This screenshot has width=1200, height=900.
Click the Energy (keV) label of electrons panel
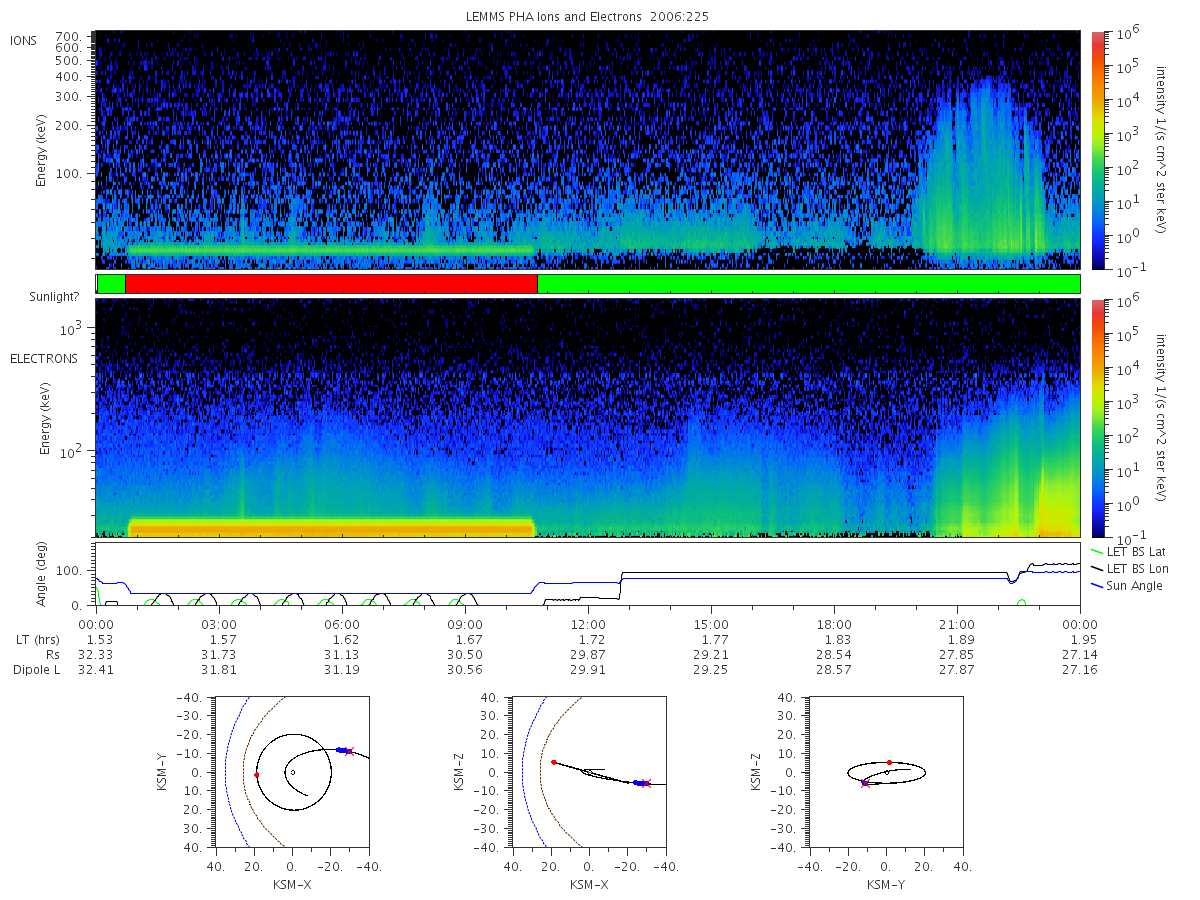[x=44, y=418]
